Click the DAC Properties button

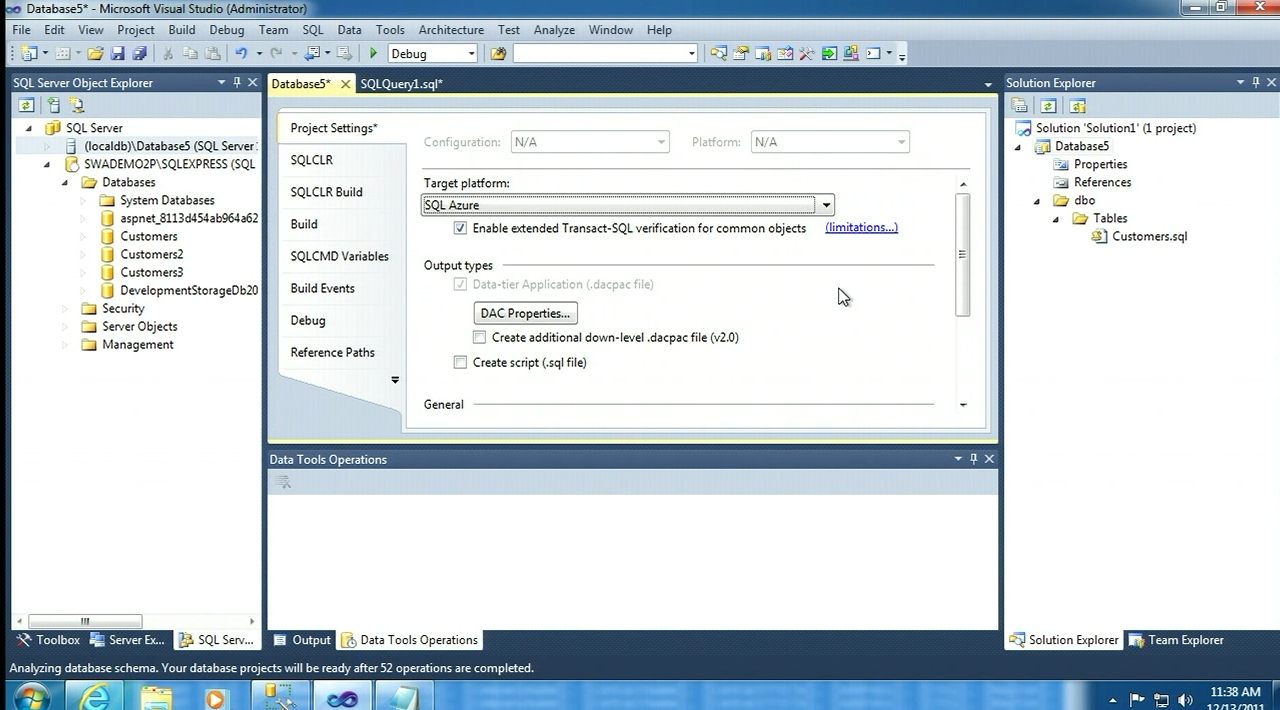(525, 313)
